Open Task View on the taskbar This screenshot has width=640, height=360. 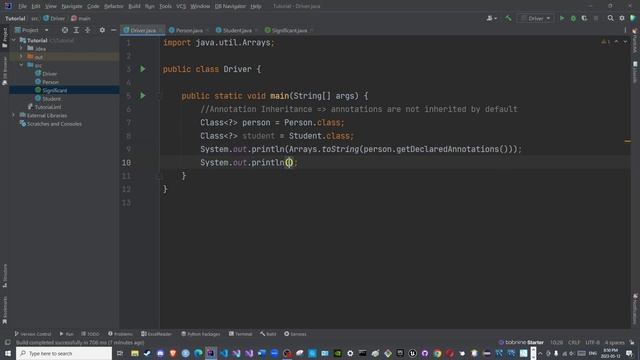(120, 353)
